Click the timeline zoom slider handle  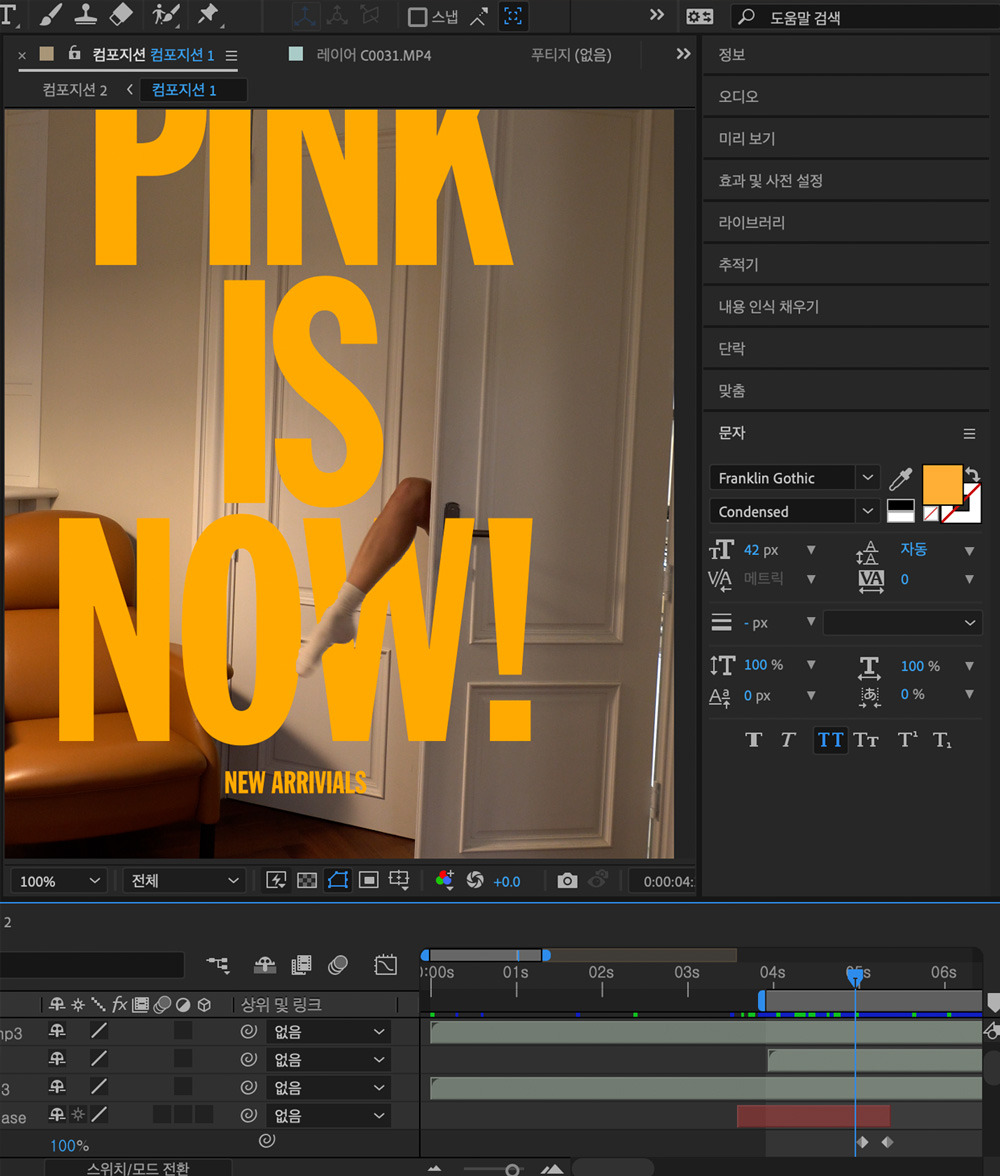512,1170
